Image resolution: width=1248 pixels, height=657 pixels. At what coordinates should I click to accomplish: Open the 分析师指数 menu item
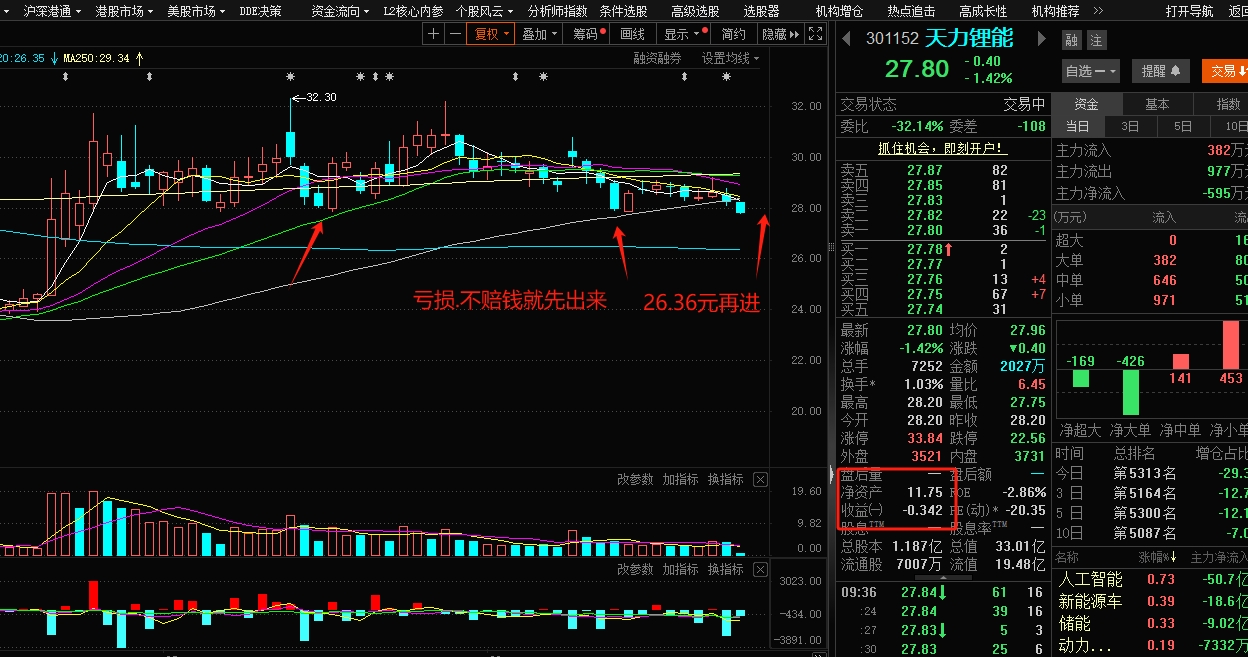tap(558, 11)
